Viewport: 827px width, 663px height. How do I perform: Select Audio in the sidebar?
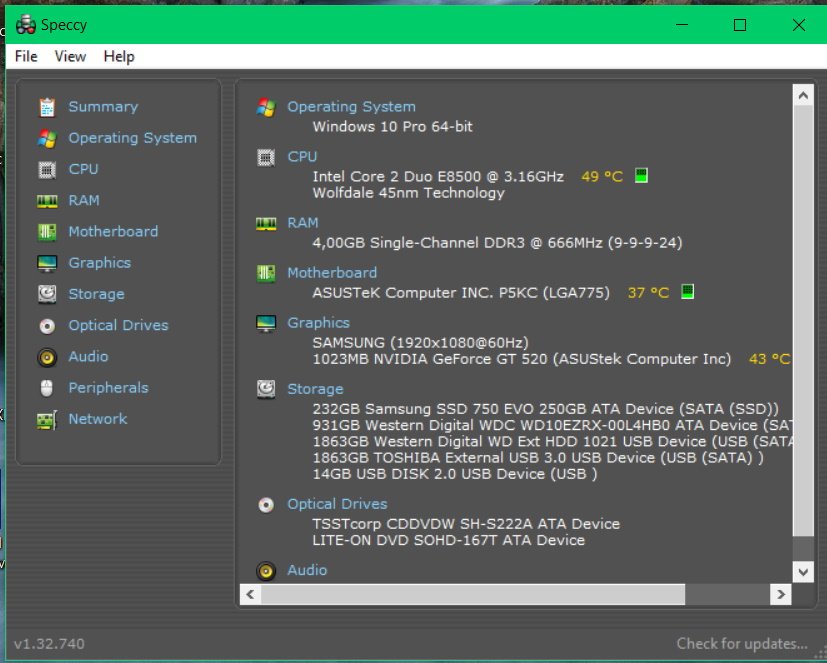click(x=88, y=357)
